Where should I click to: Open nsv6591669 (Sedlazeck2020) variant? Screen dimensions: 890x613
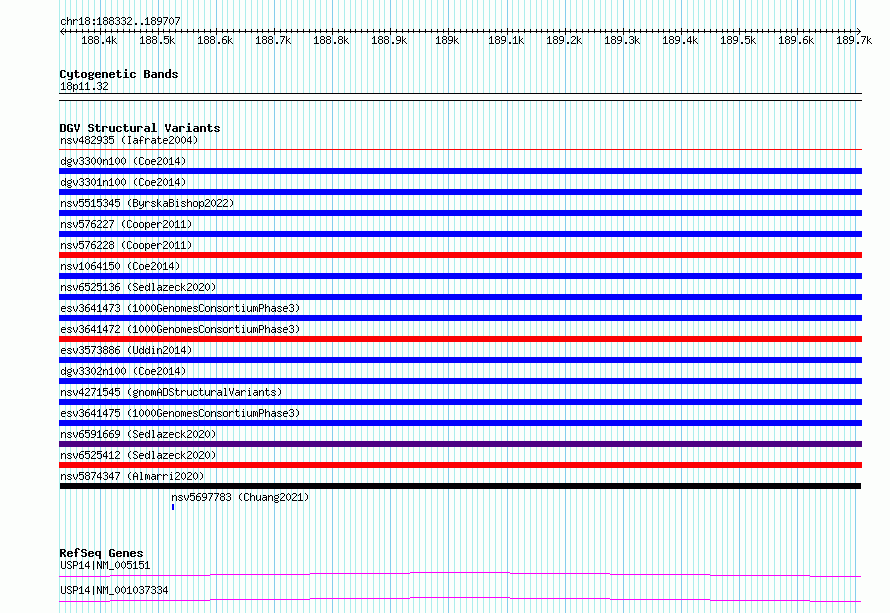(x=138, y=434)
